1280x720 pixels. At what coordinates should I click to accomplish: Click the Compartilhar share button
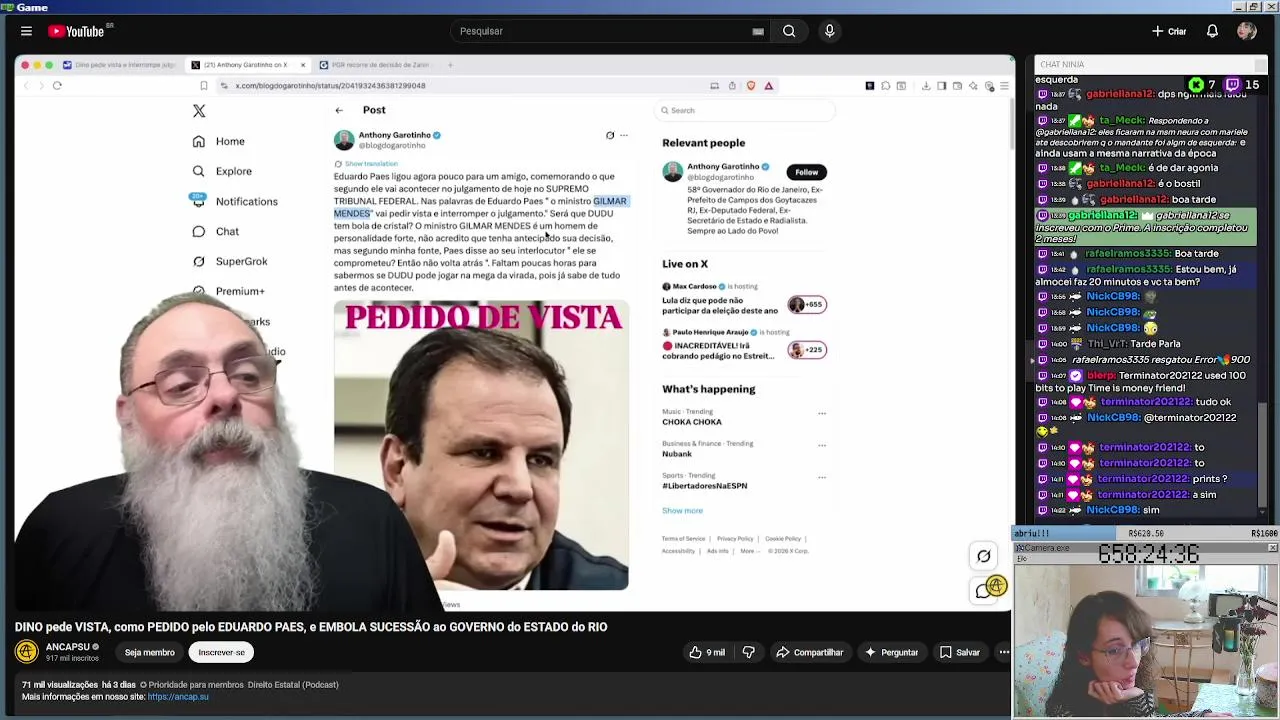click(809, 652)
